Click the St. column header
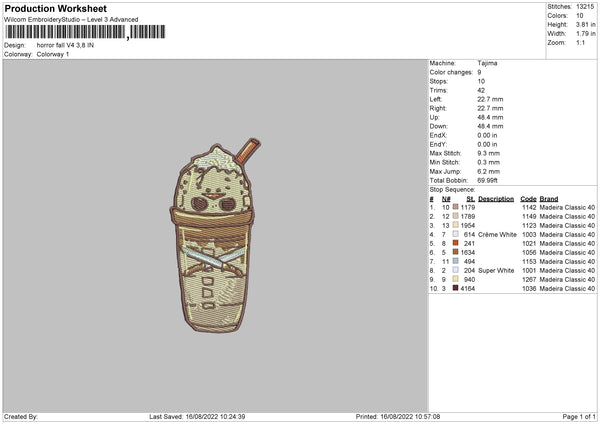 [x=471, y=199]
